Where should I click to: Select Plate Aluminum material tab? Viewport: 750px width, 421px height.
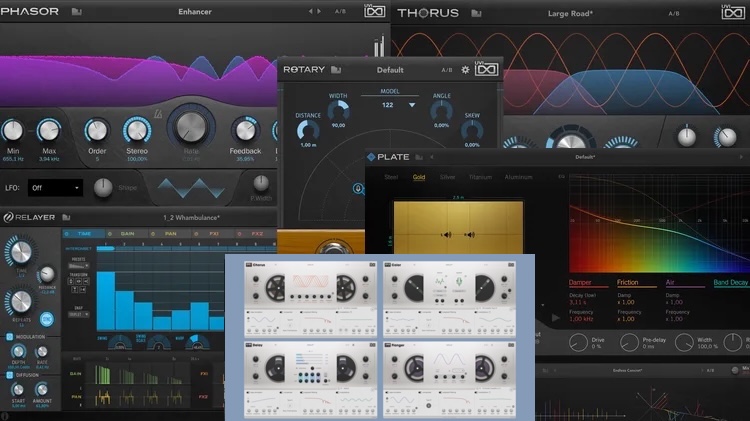point(518,177)
